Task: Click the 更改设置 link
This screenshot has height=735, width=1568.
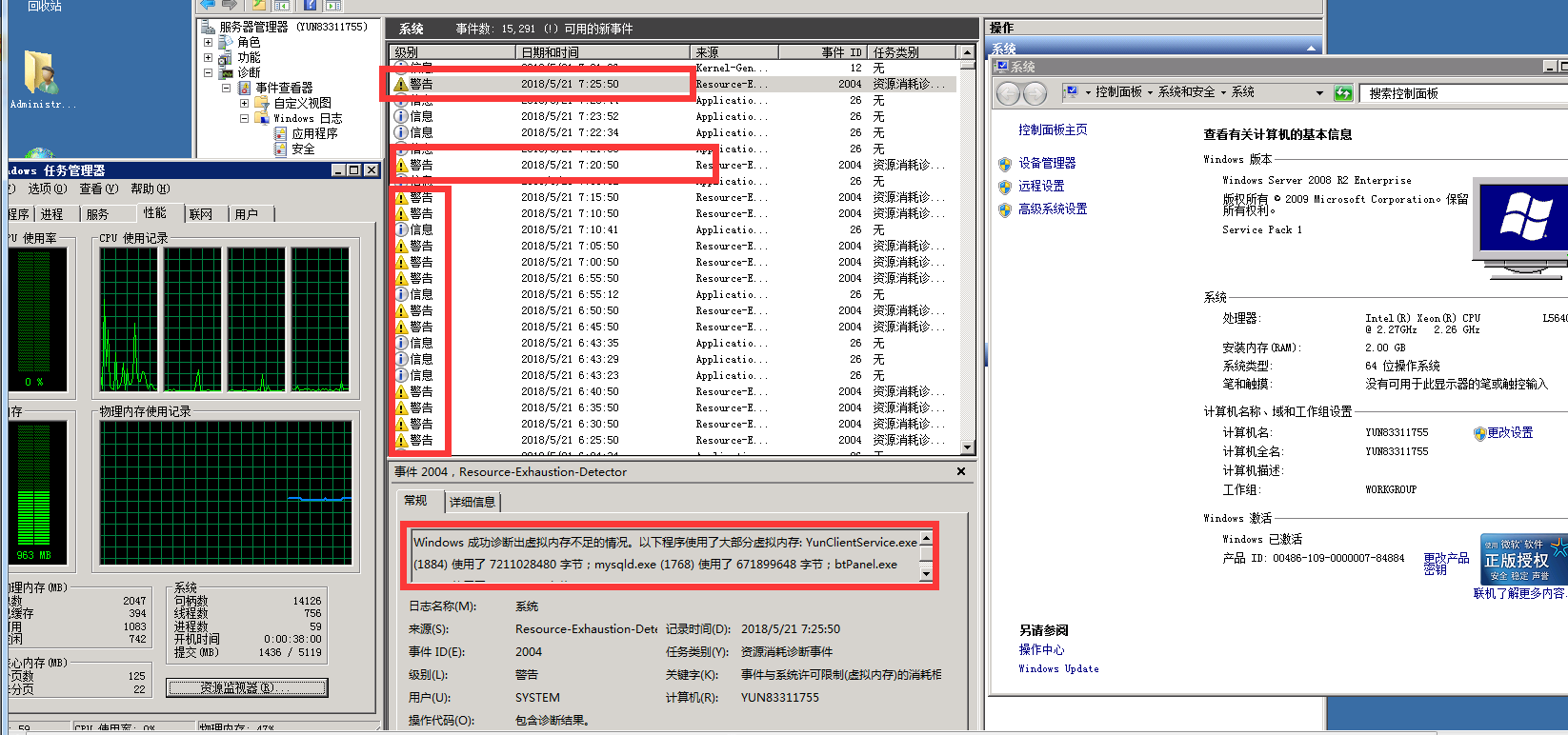Action: (1511, 433)
